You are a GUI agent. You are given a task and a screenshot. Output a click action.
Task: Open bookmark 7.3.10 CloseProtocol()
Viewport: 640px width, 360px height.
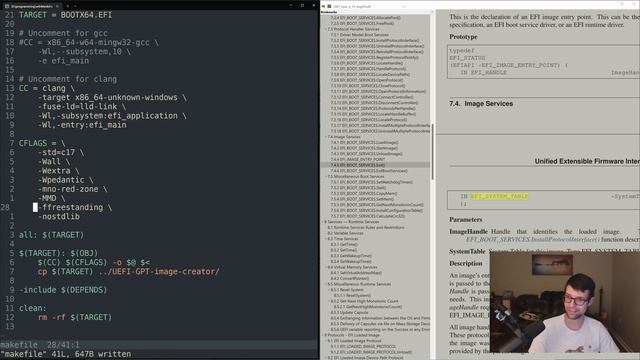coord(368,86)
